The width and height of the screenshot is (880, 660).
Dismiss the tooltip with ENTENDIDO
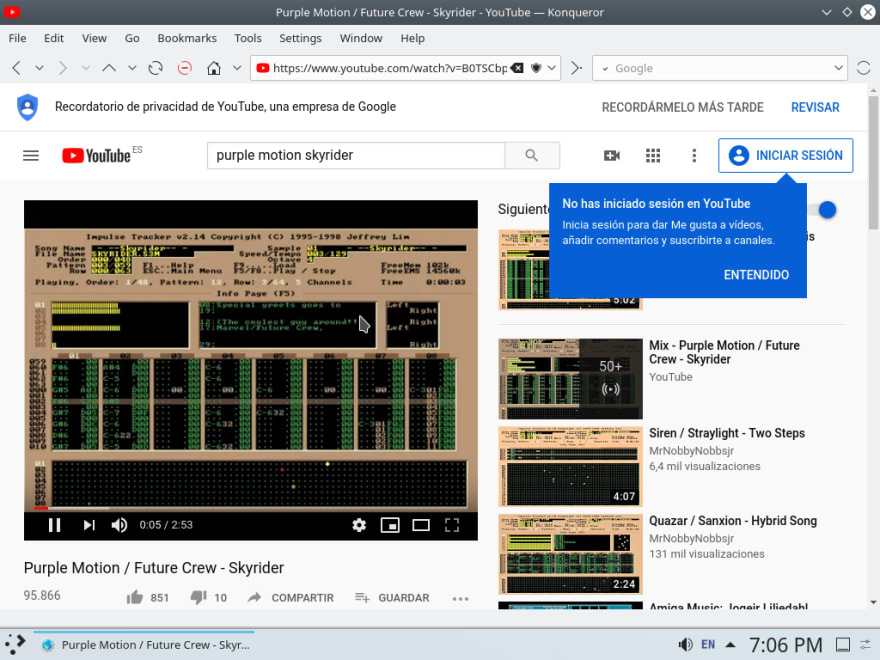point(756,275)
